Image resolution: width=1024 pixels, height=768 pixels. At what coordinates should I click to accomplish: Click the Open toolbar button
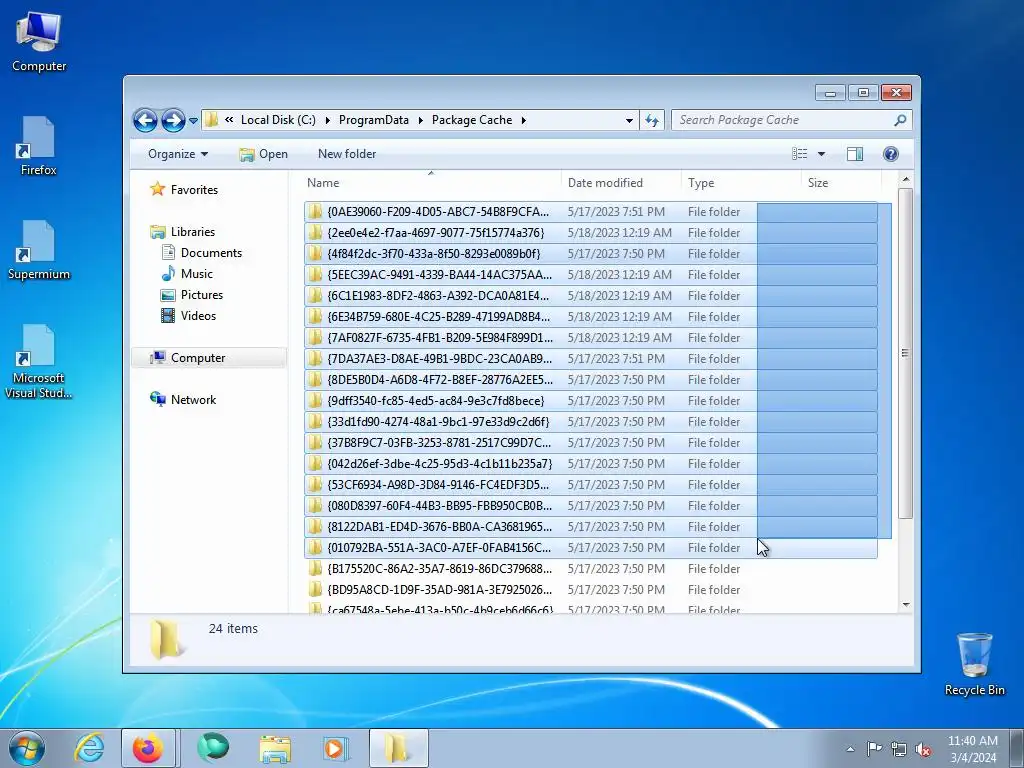coord(263,154)
